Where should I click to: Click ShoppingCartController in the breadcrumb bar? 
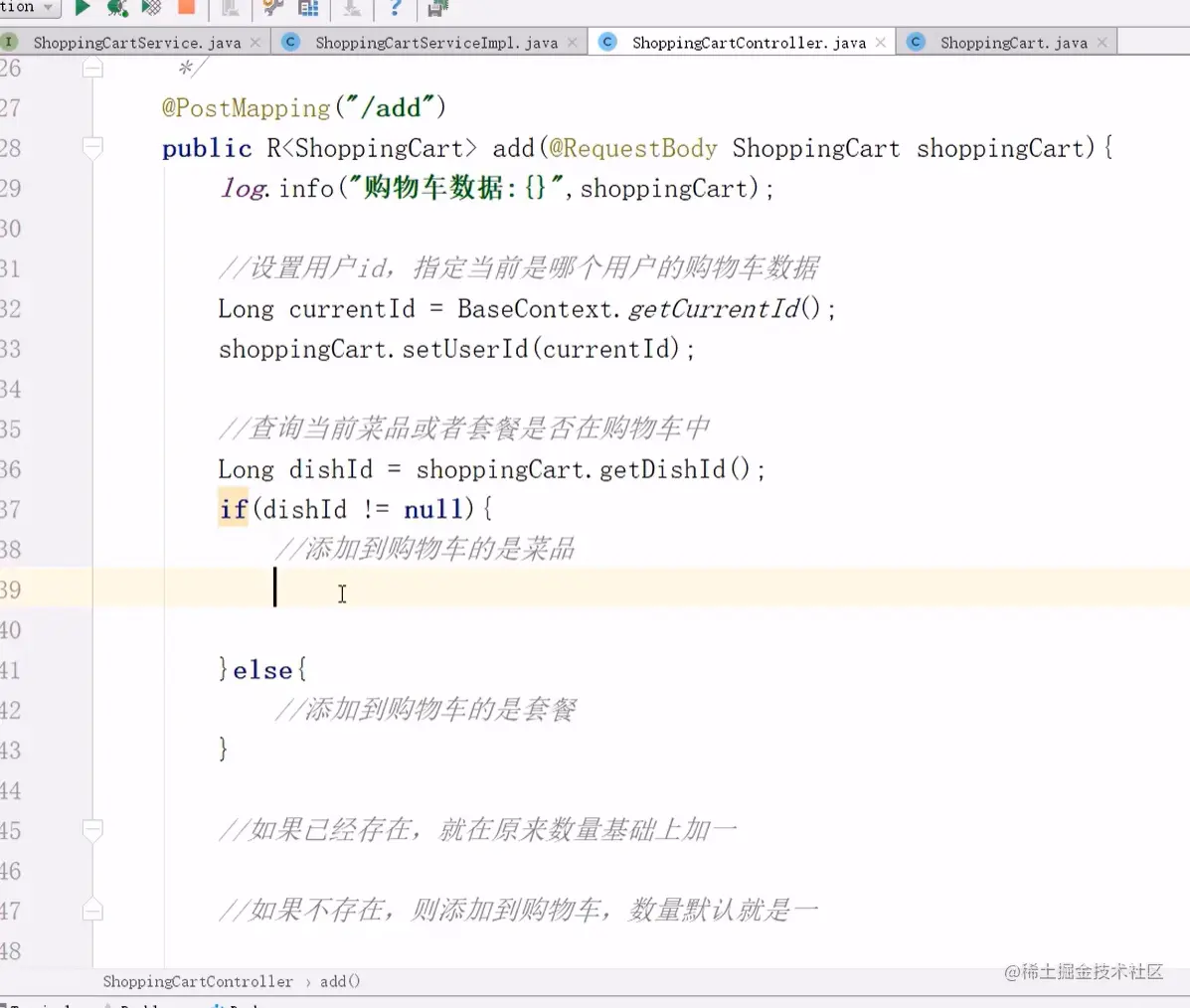tap(198, 981)
